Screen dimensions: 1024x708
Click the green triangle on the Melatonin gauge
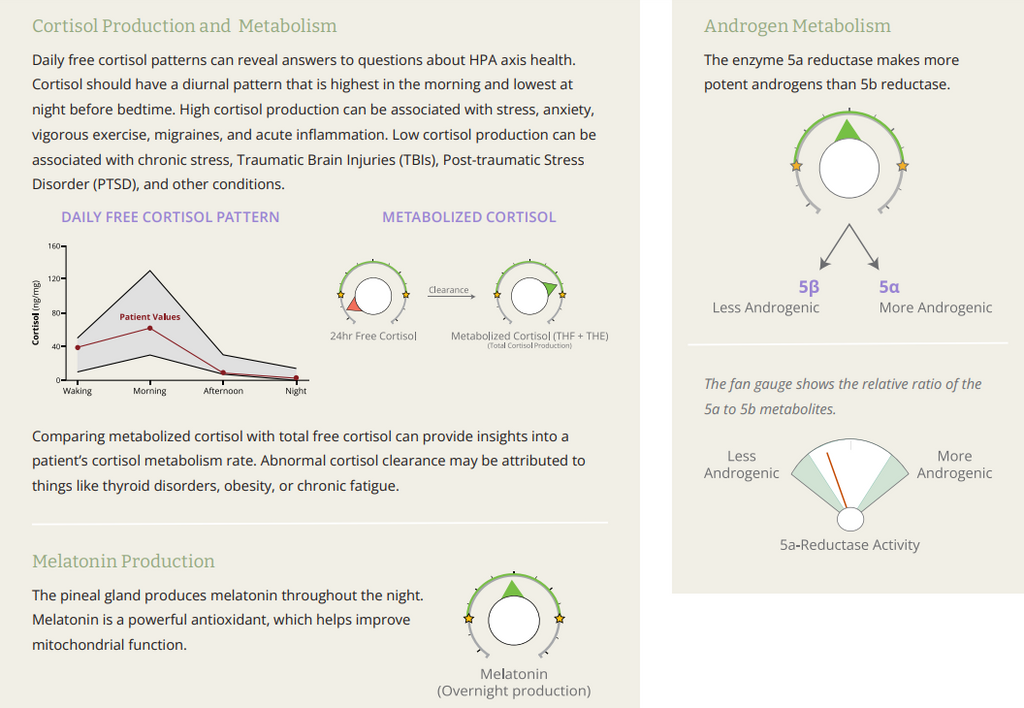point(513,589)
